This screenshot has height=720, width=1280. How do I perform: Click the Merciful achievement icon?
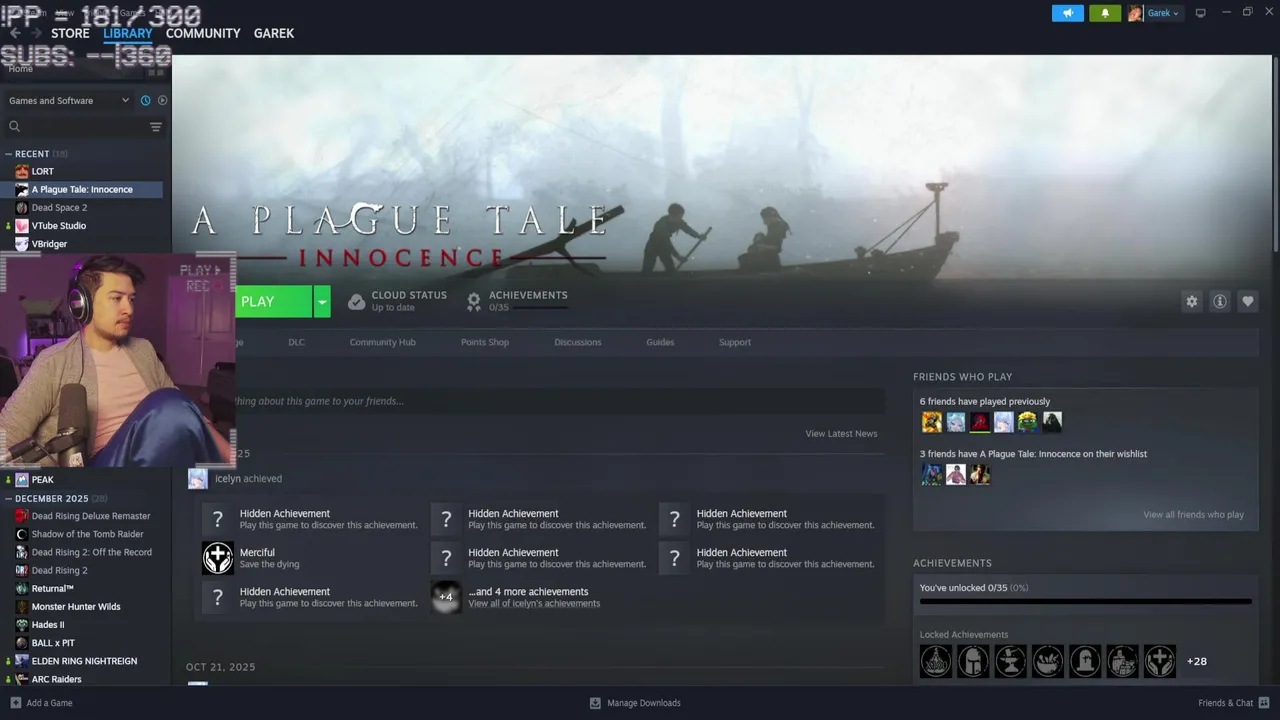[218, 558]
